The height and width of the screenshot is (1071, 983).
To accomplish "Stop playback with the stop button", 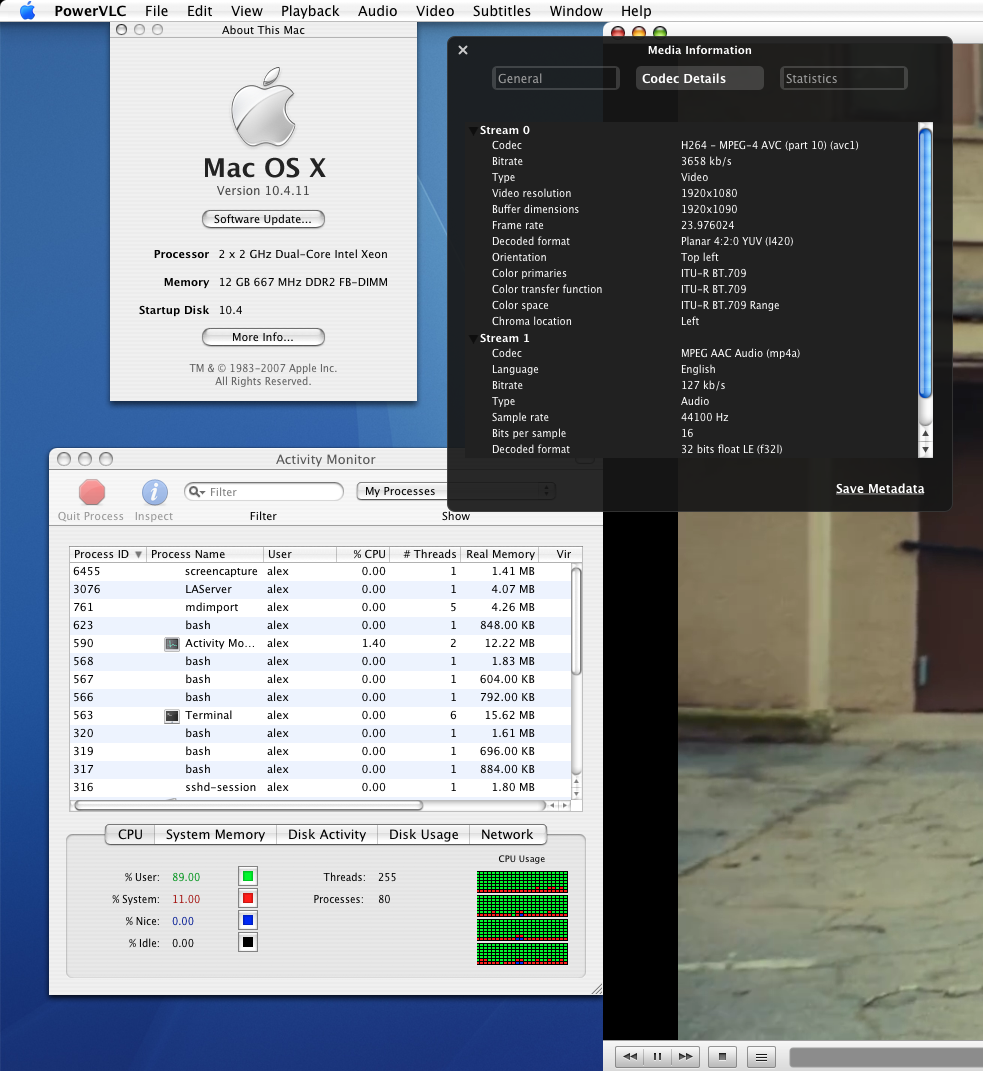I will click(722, 1057).
